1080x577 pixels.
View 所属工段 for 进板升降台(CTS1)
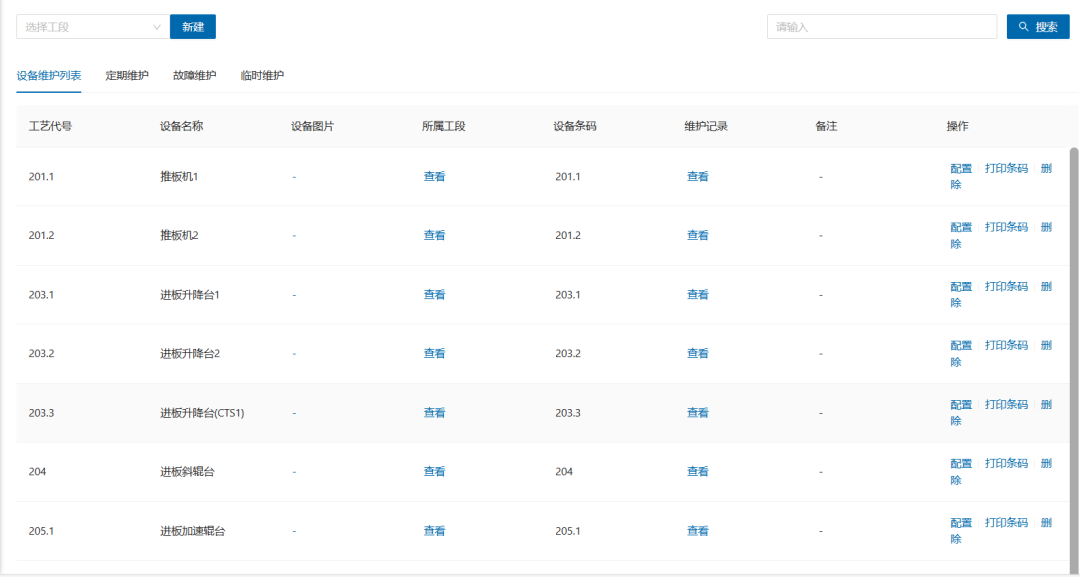click(435, 413)
